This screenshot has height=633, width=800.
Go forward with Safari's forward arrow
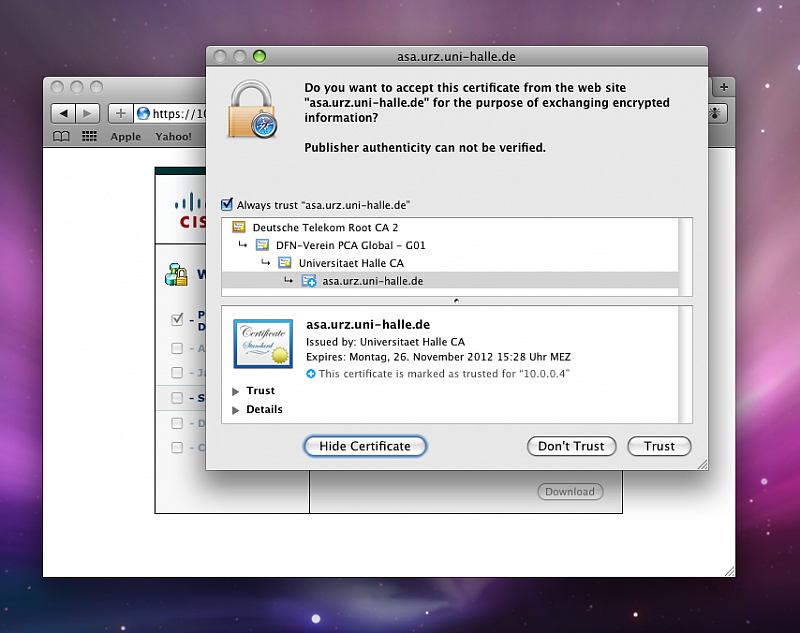(87, 113)
